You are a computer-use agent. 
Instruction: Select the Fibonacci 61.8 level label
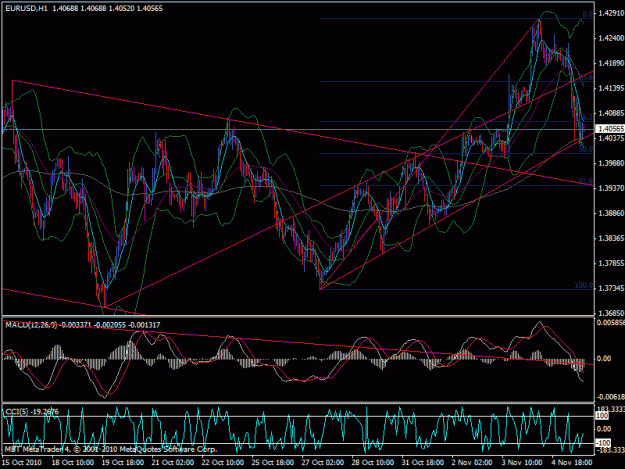click(586, 181)
